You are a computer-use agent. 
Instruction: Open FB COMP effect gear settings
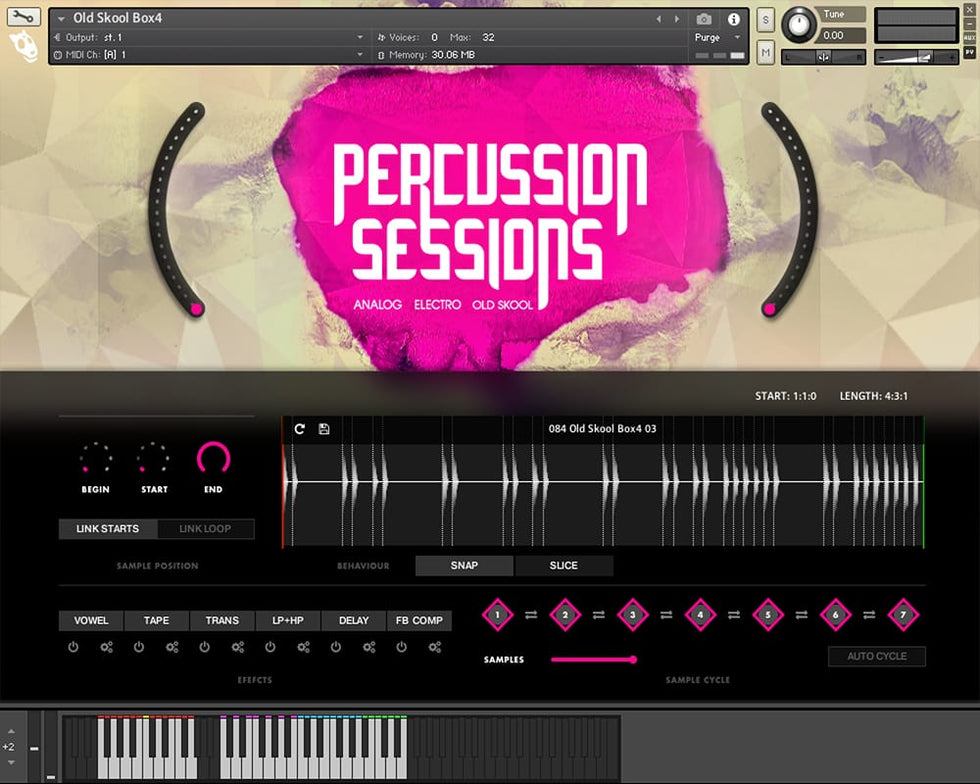[x=435, y=647]
